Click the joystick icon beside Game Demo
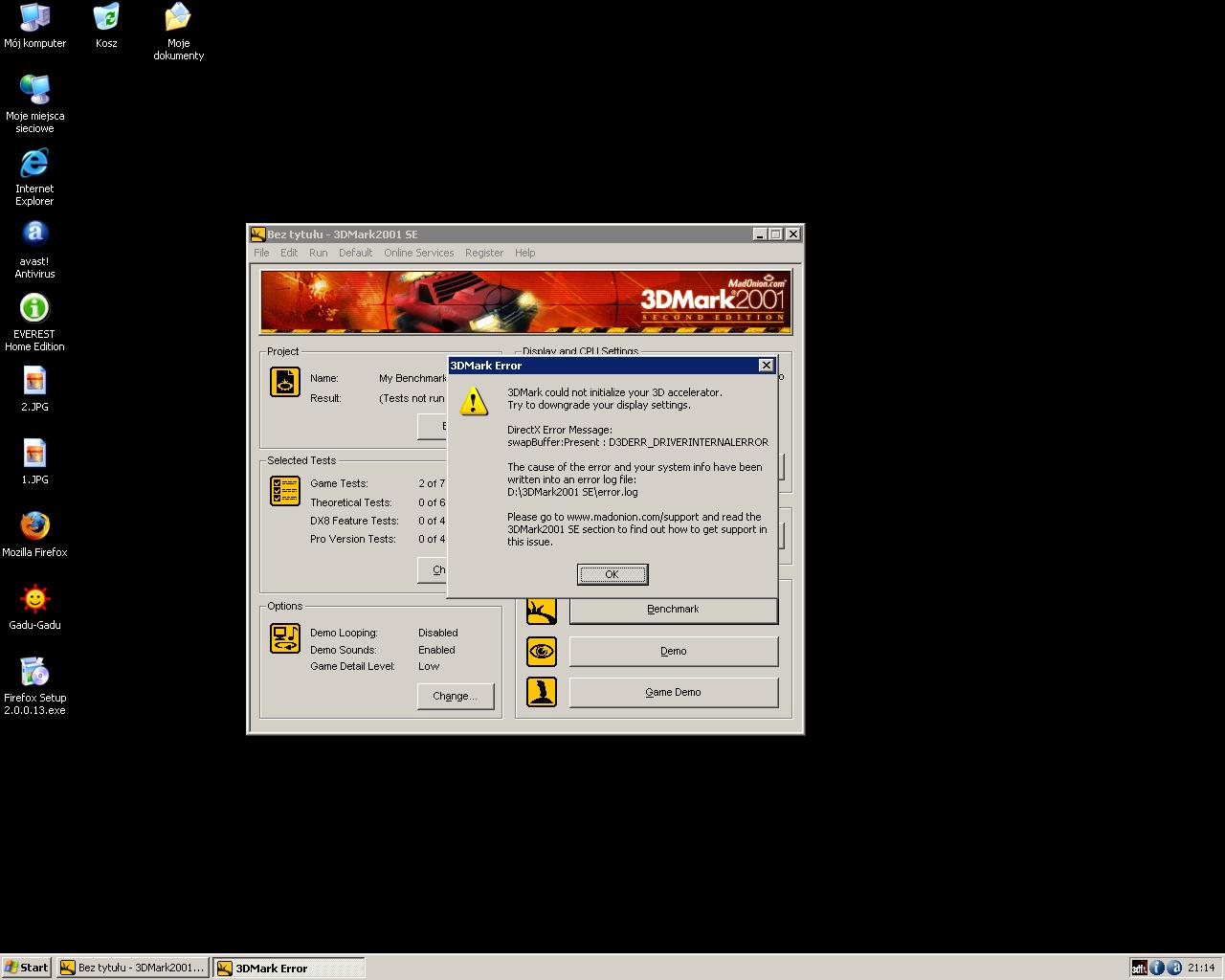1225x980 pixels. [542, 692]
